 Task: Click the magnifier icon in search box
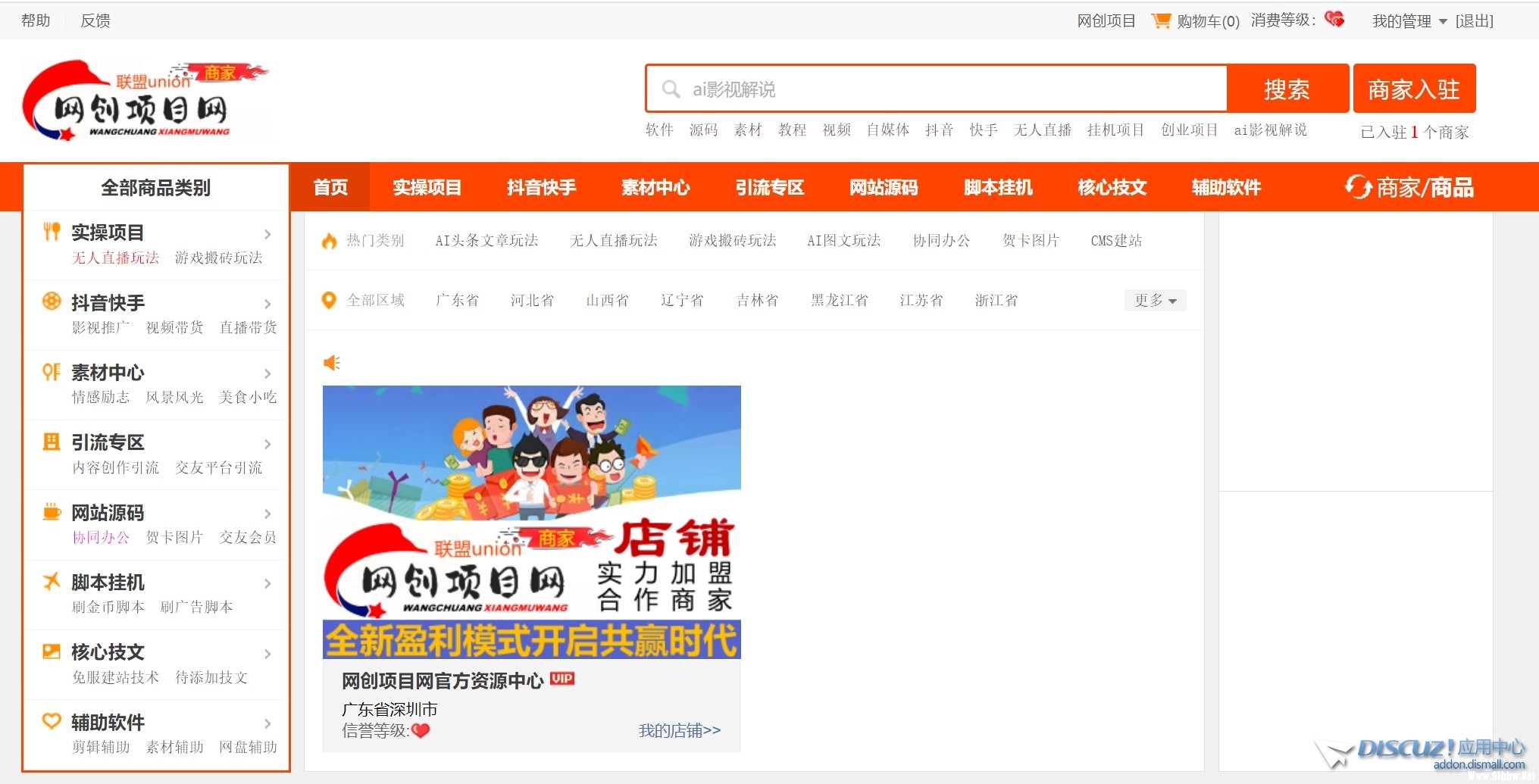tap(671, 89)
